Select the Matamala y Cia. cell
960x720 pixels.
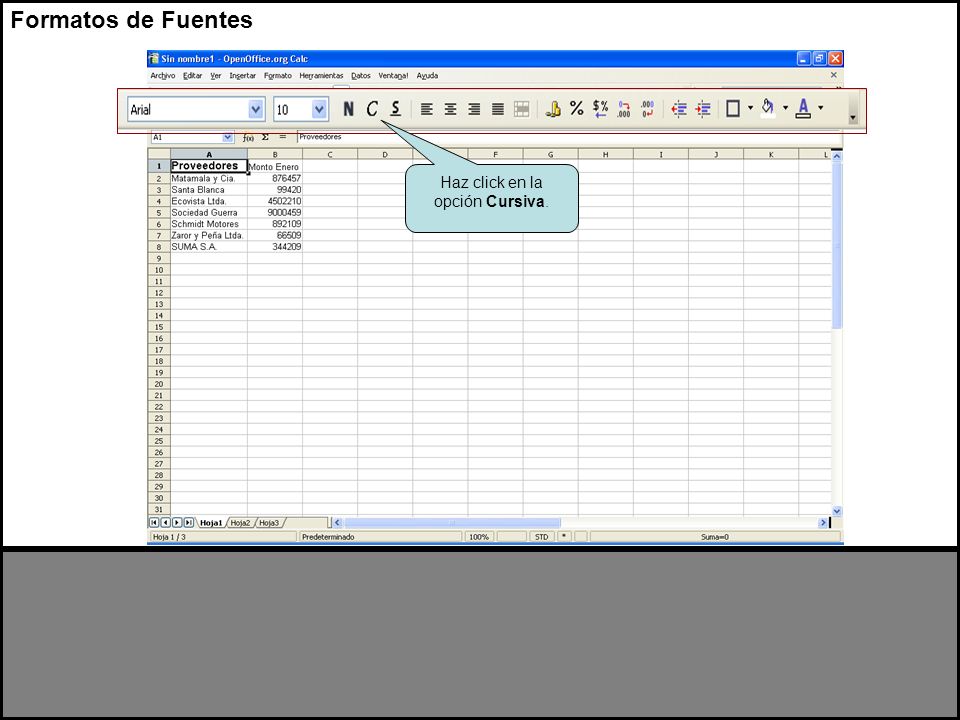click(x=209, y=179)
